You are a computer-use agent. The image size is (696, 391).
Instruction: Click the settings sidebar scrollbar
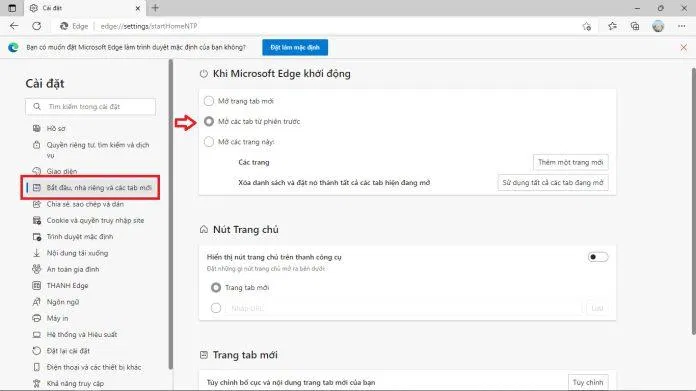170,214
